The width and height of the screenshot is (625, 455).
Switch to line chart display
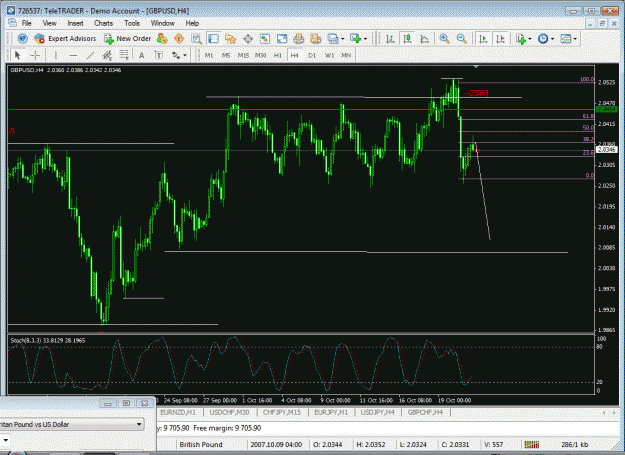(425, 39)
